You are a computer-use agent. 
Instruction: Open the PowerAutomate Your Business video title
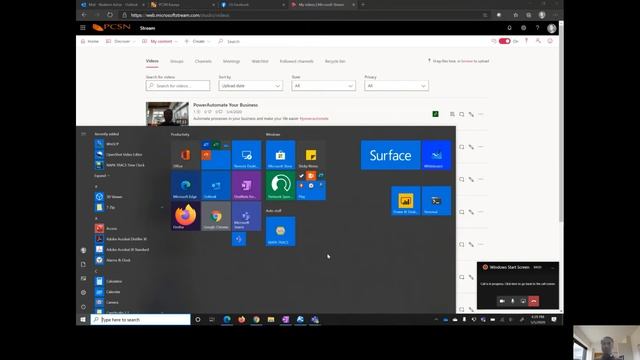pos(225,105)
